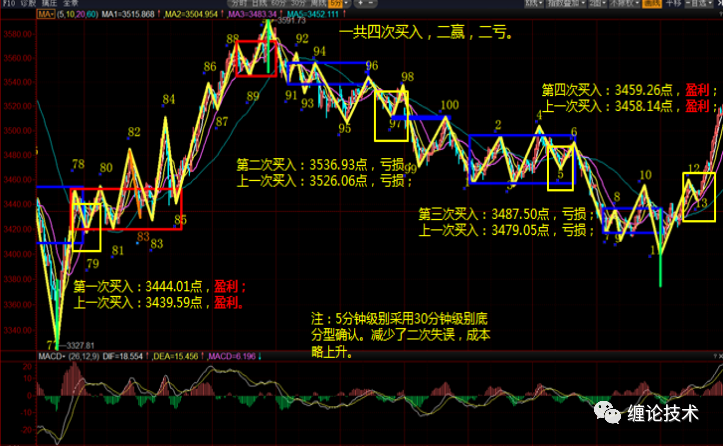Click the MACD axis label 20
The image size is (723, 446).
click(27, 366)
